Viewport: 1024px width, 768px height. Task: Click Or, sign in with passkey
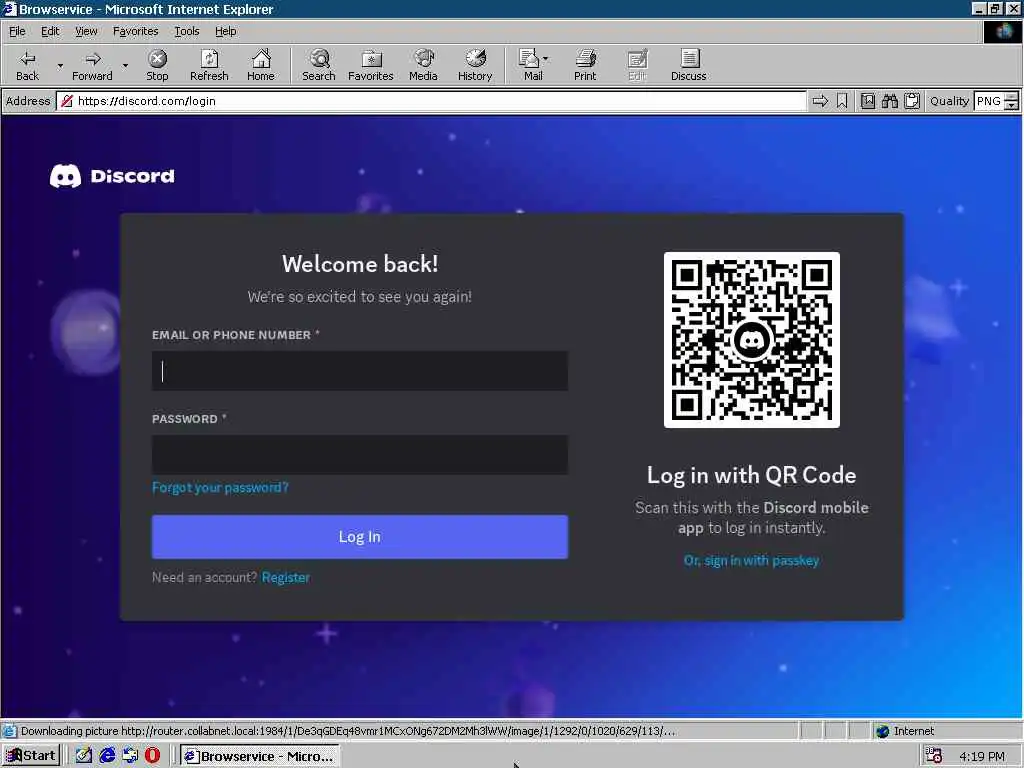(x=751, y=560)
